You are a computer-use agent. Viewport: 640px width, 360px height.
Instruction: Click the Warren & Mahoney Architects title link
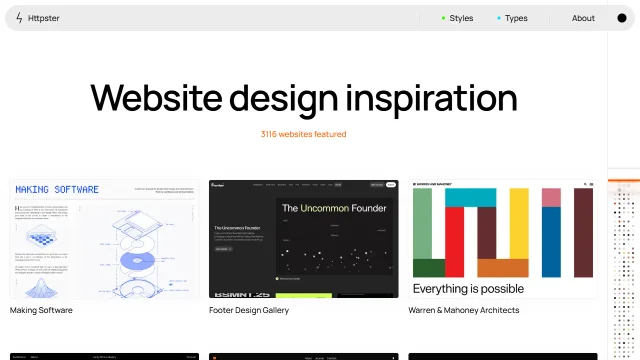[x=464, y=310]
